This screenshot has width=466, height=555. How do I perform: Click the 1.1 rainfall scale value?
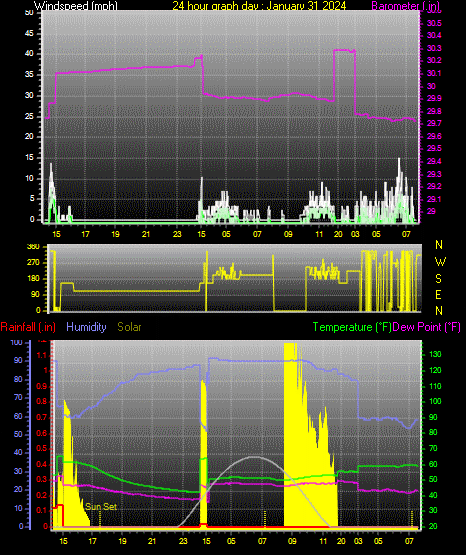(42, 355)
